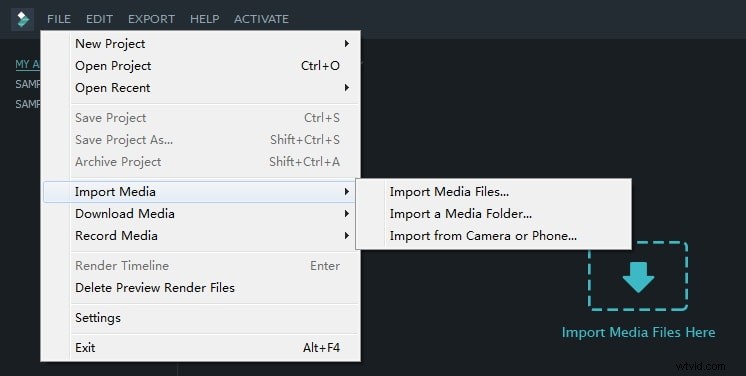
Task: Expand the Open Recent submenu arrow
Action: point(347,88)
